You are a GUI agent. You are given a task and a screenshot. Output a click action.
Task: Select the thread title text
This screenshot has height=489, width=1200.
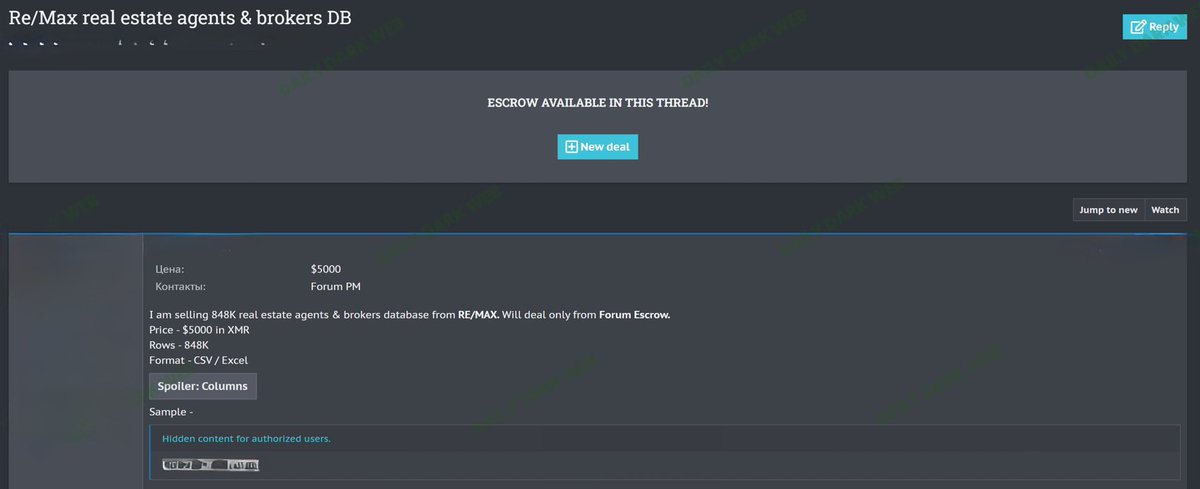[180, 18]
